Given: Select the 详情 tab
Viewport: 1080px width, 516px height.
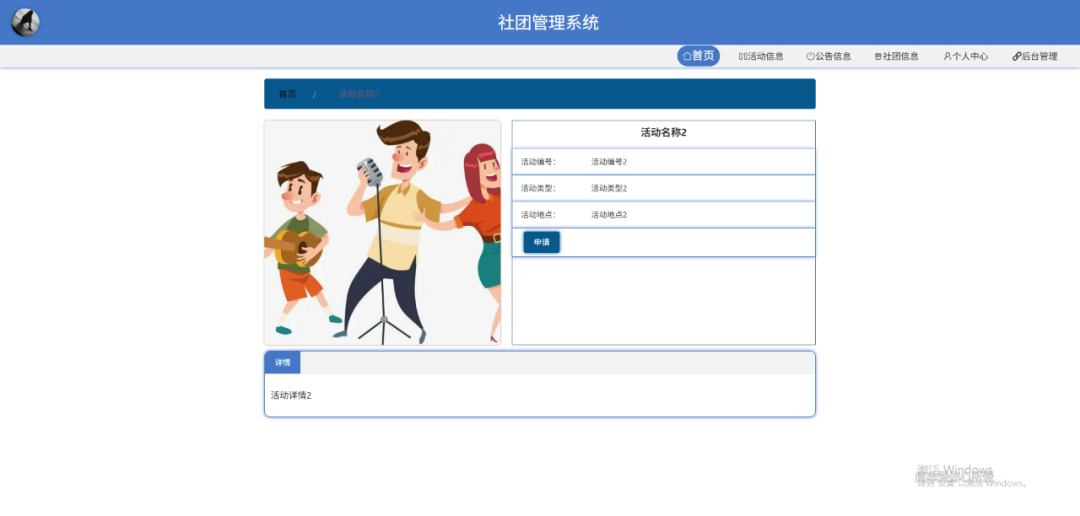Looking at the screenshot, I should tap(282, 362).
